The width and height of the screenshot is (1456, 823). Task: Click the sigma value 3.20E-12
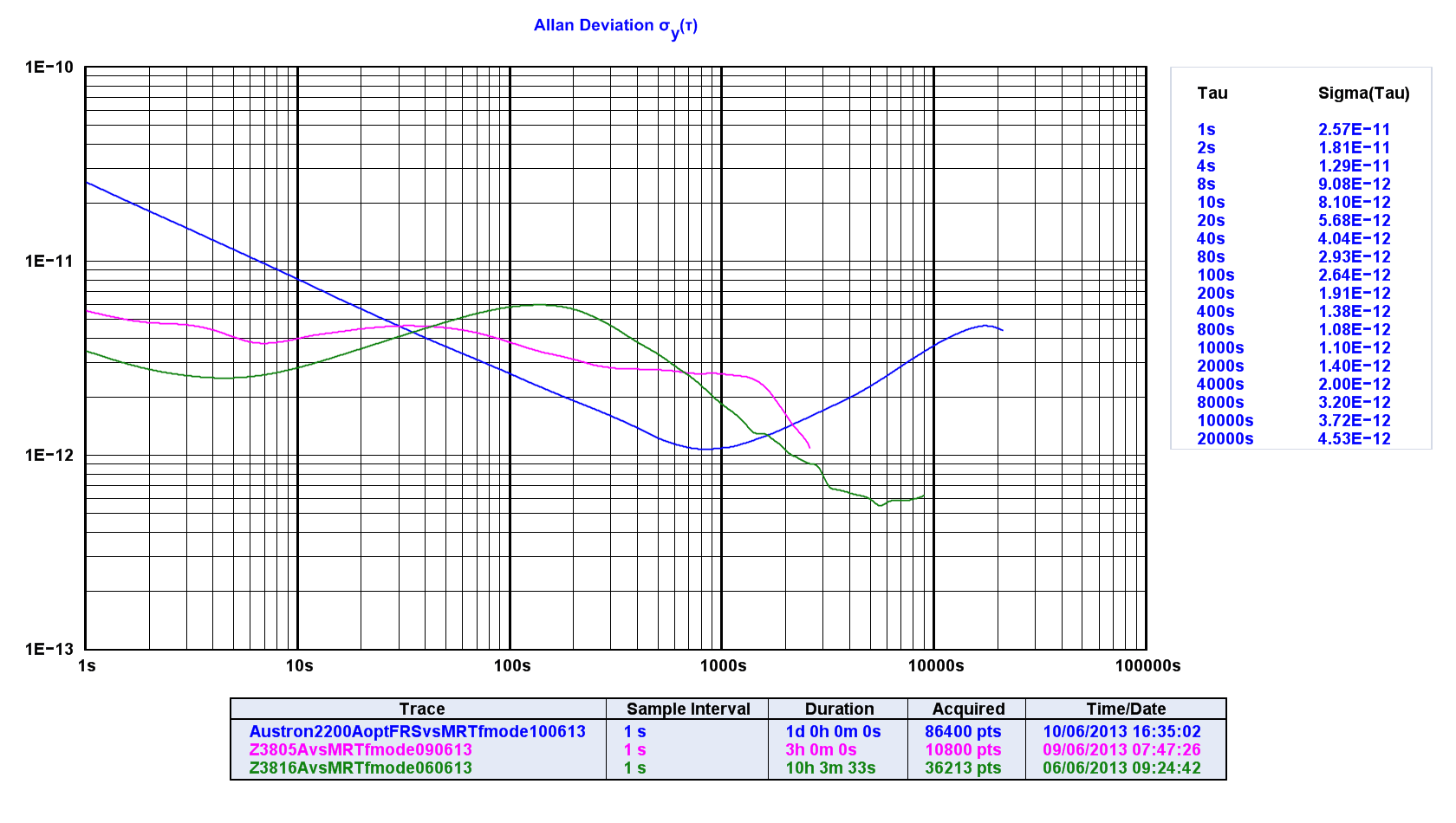point(1354,402)
